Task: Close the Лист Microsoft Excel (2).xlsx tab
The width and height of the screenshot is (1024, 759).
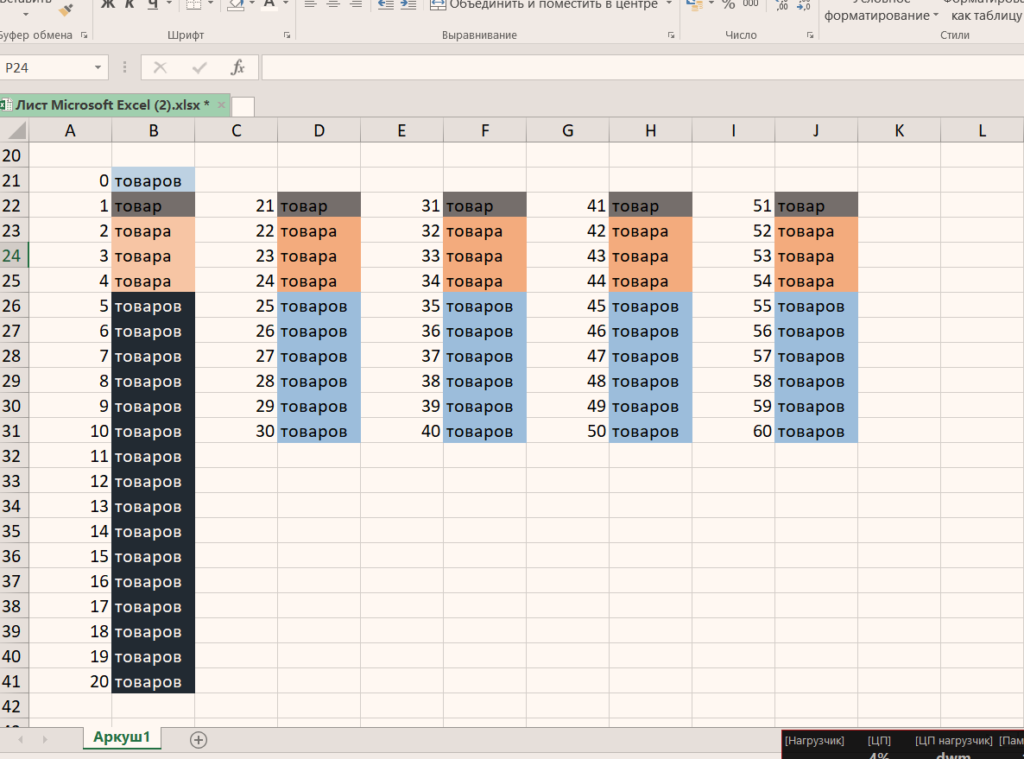Action: (221, 105)
